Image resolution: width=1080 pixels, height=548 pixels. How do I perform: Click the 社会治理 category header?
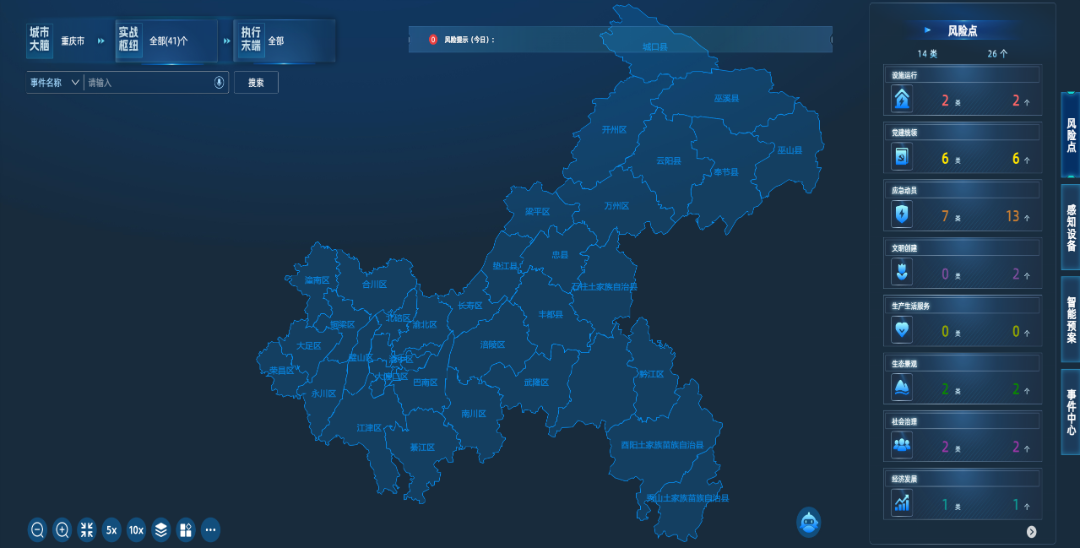pos(962,421)
